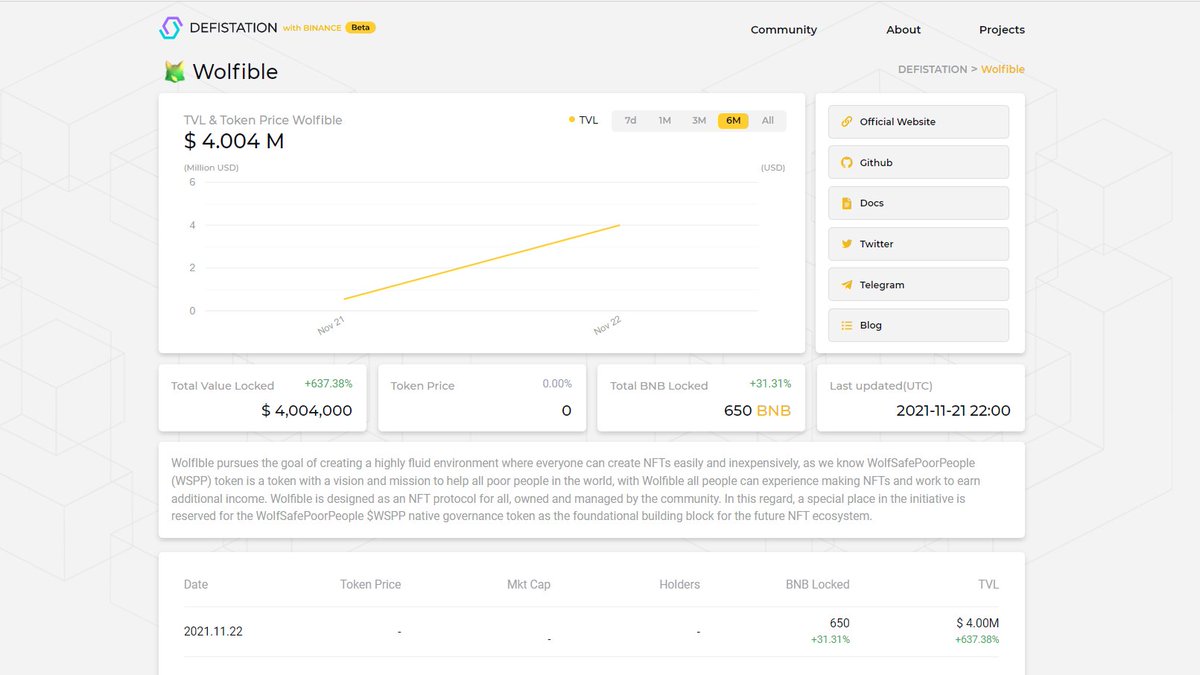The image size is (1200, 675).
Task: Click the 650 BNB Locked table cell
Action: (x=840, y=623)
